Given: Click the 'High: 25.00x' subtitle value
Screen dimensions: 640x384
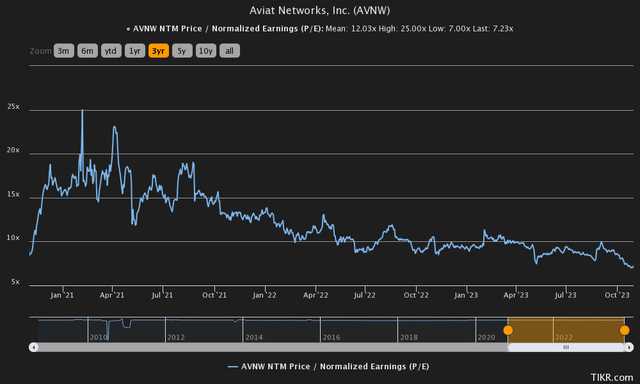Looking at the screenshot, I should [402, 29].
